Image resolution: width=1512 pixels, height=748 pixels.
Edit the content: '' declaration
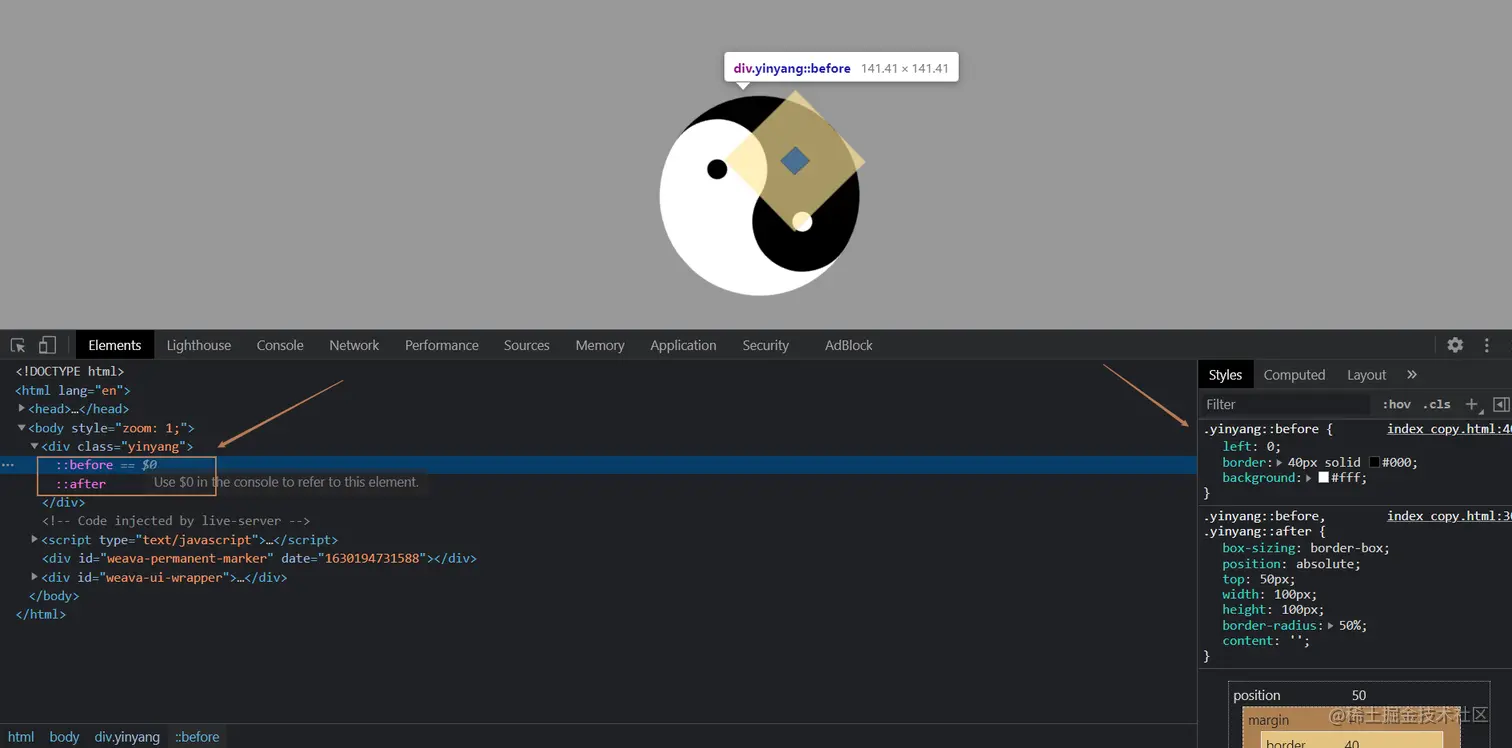pyautogui.click(x=1266, y=641)
